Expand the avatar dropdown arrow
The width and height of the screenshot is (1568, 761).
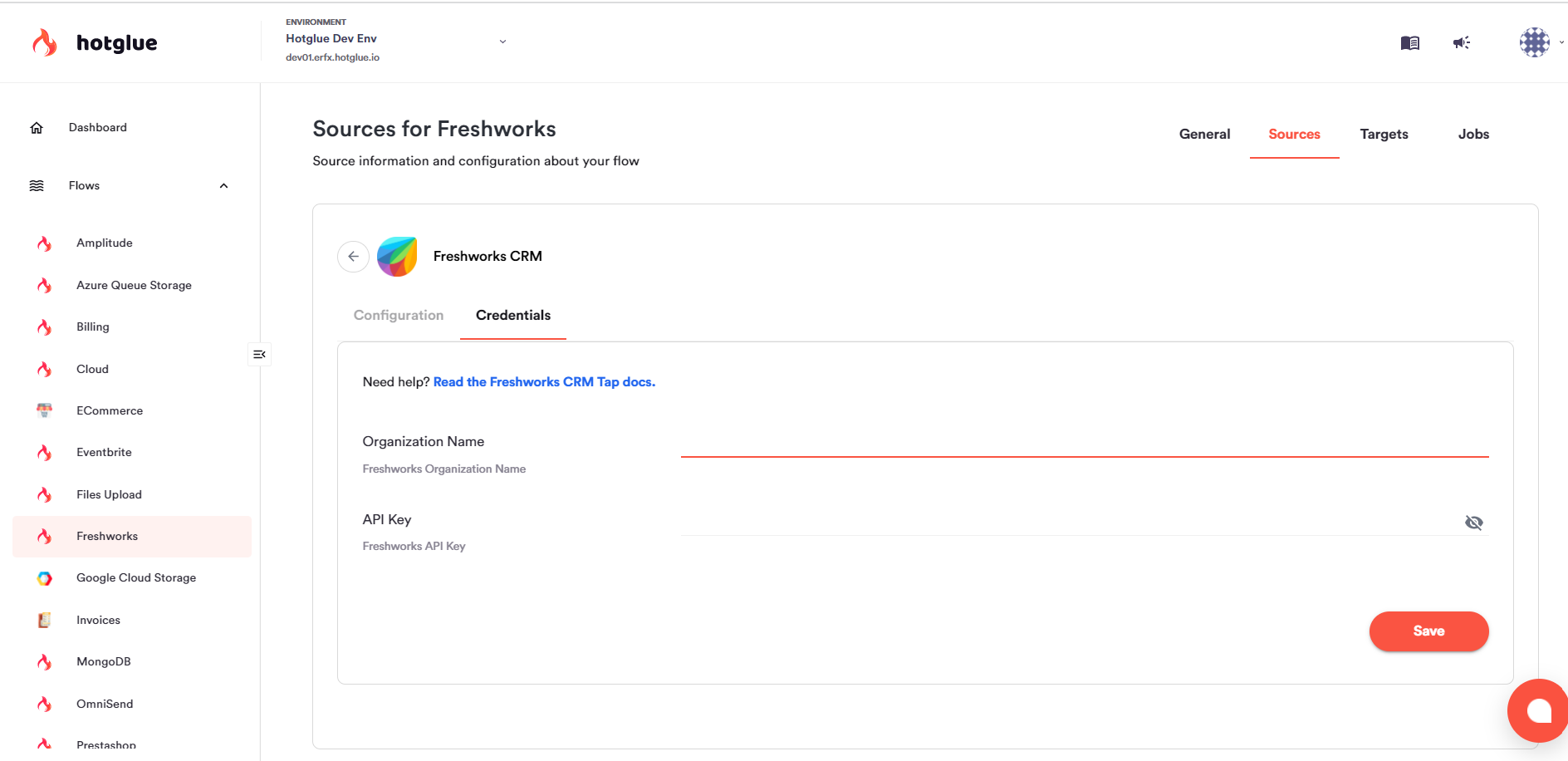coord(1561,42)
